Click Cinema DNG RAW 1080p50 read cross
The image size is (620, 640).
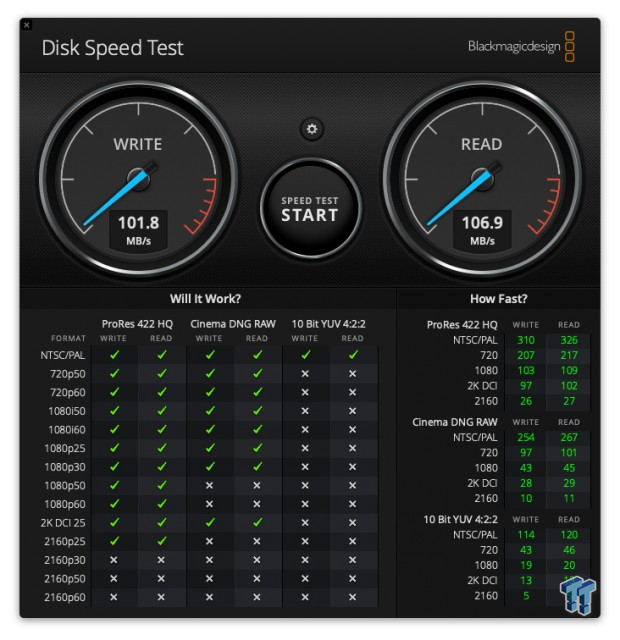click(x=257, y=485)
